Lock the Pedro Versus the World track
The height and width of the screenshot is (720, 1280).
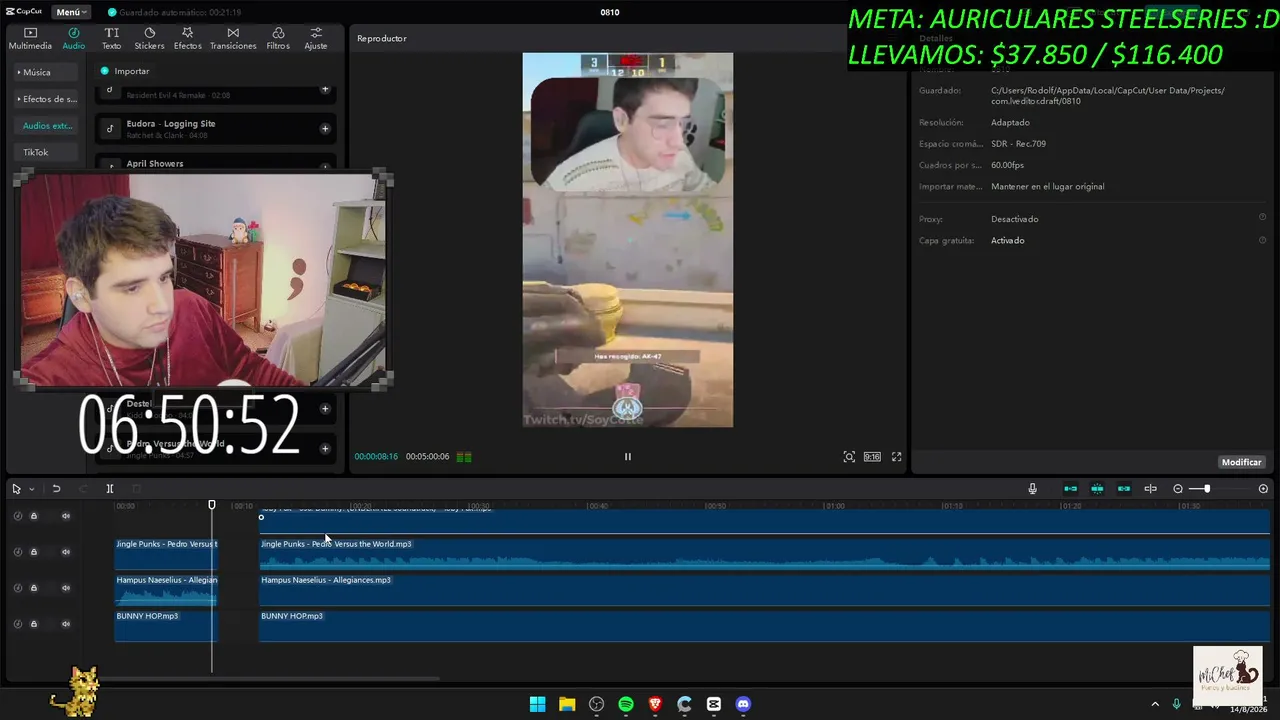click(x=33, y=552)
